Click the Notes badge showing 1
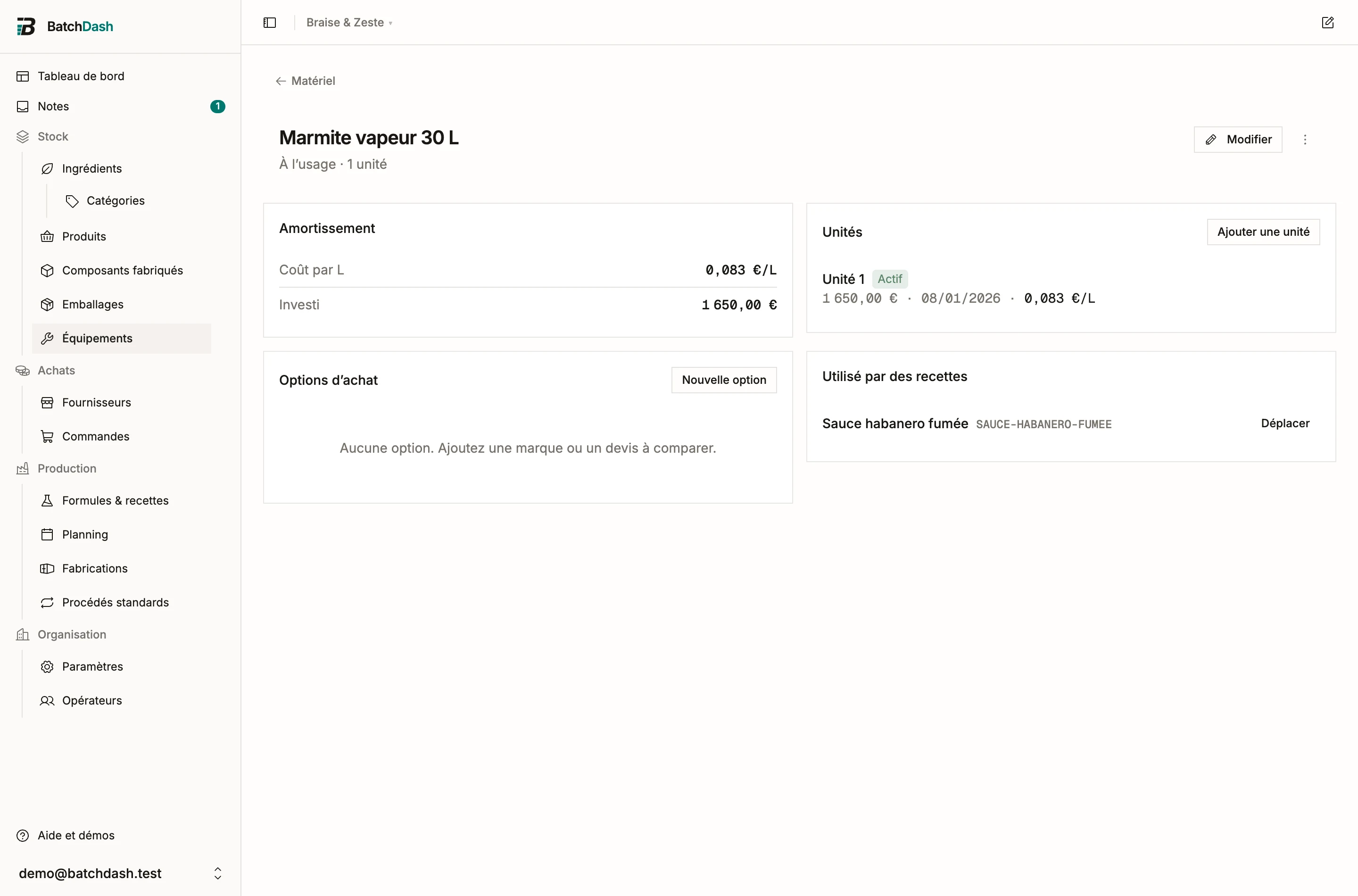1358x896 pixels. coord(218,106)
